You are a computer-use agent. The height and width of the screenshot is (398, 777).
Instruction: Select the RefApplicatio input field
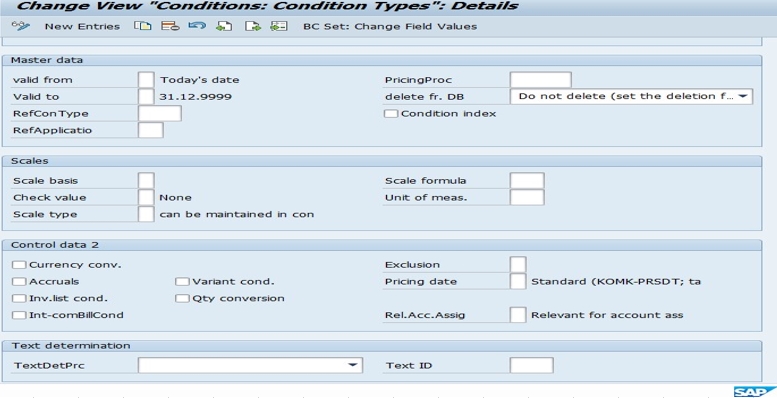click(151, 130)
